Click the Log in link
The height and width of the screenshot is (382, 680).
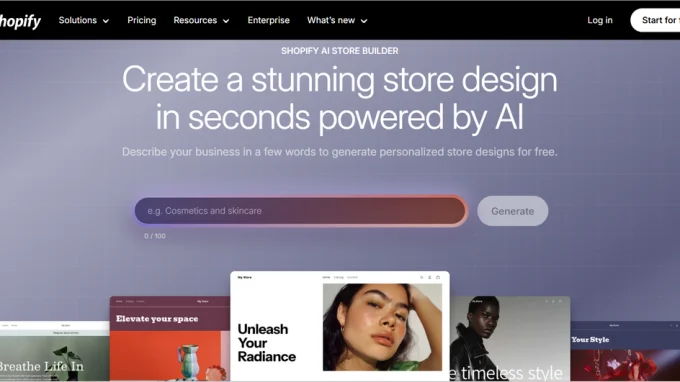[600, 20]
